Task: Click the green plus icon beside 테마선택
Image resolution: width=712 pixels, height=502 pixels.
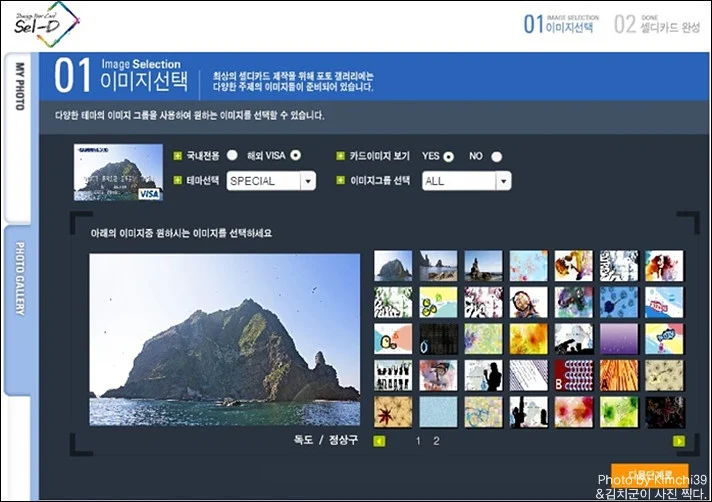Action: (178, 180)
